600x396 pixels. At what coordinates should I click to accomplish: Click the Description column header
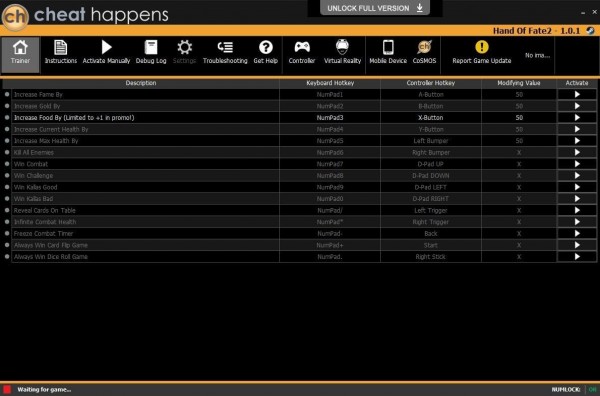(x=141, y=83)
